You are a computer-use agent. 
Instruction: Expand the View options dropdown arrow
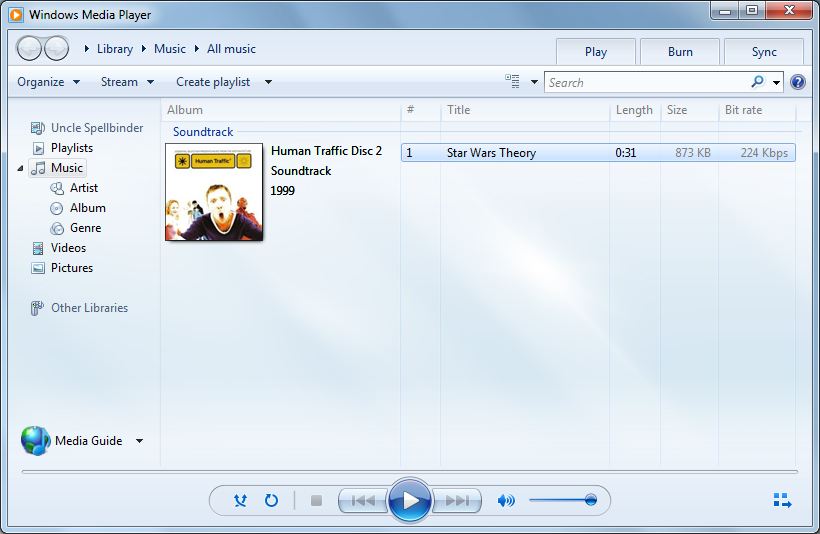coord(534,82)
